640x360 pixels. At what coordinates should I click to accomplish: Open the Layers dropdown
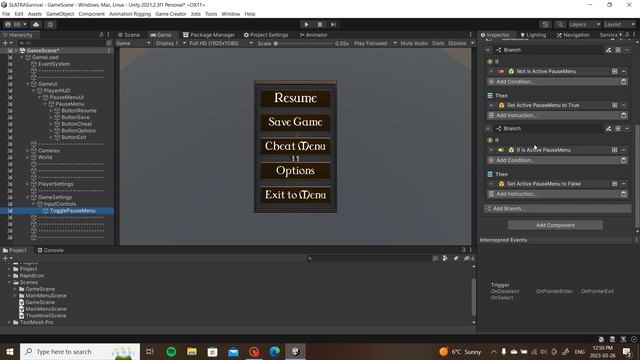[584, 24]
